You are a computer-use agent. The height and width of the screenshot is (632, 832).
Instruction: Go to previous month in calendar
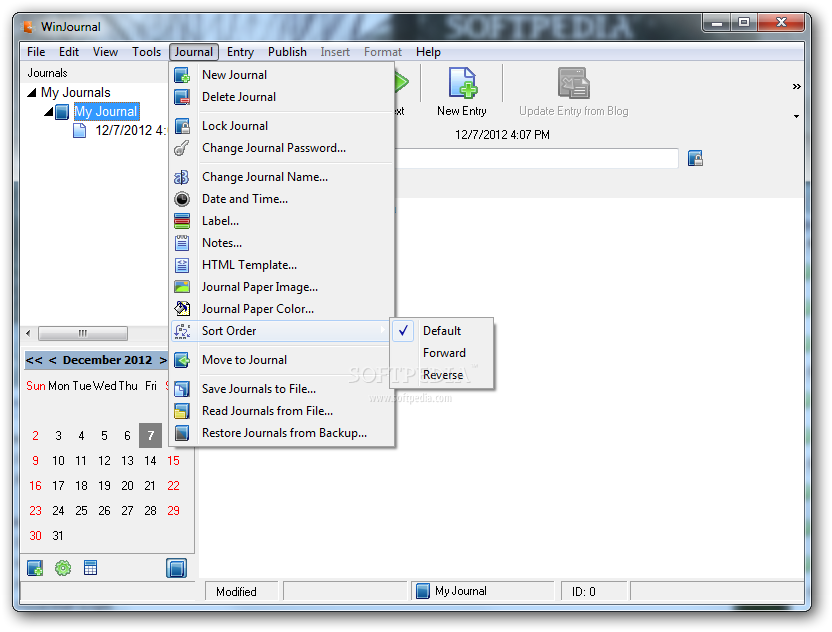[53, 360]
